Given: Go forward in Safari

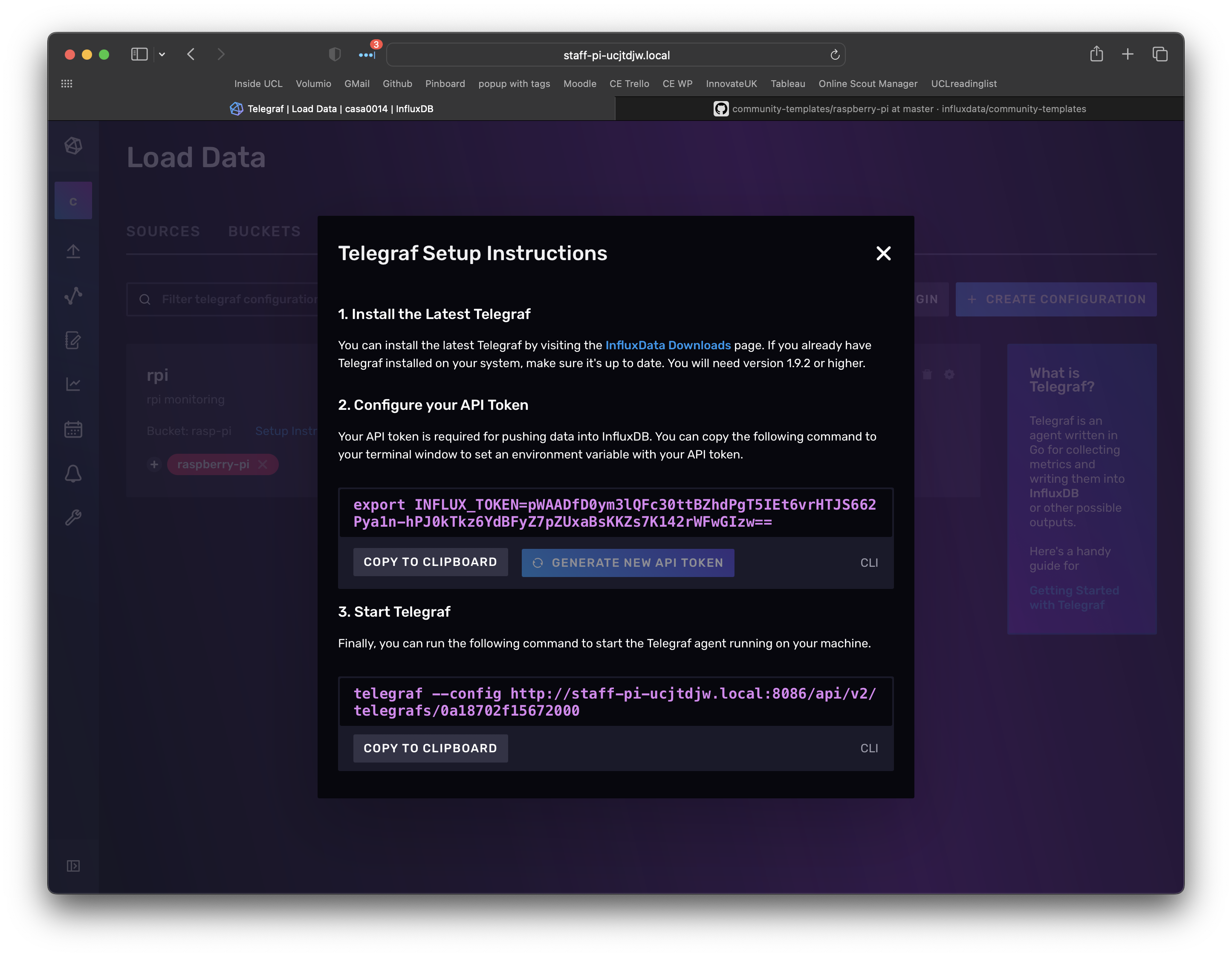Looking at the screenshot, I should point(220,54).
